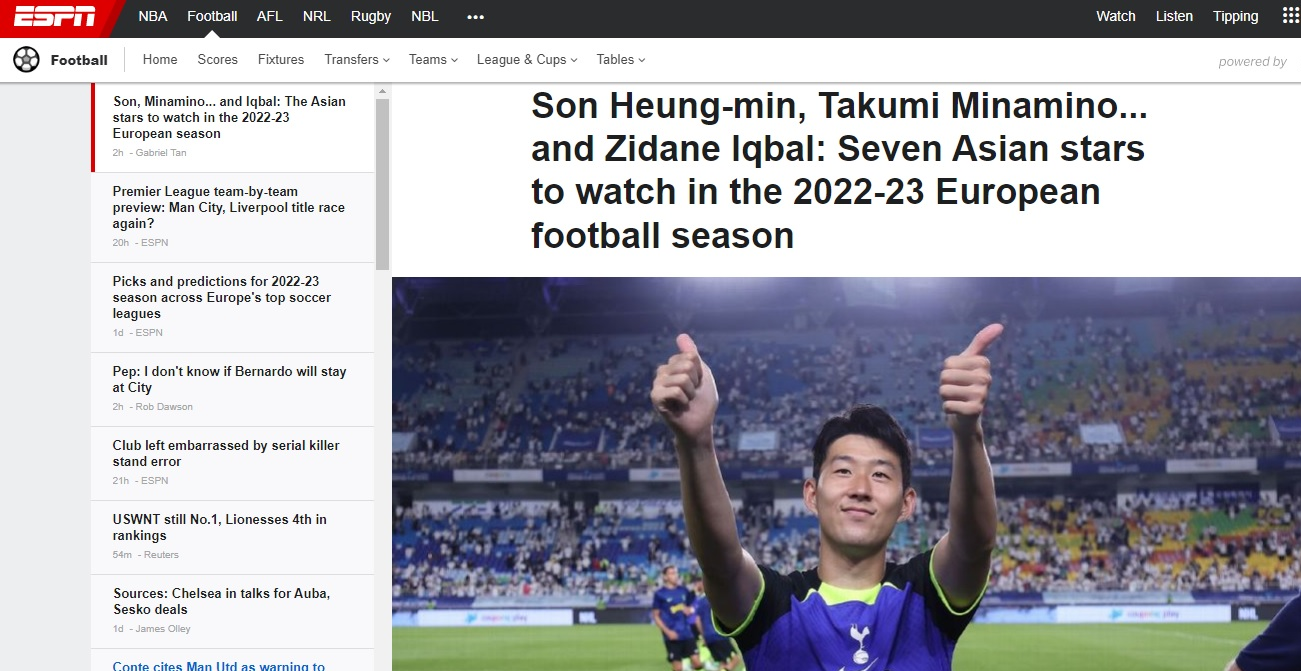Go to AFL section
Image resolution: width=1301 pixels, height=671 pixels.
point(270,16)
